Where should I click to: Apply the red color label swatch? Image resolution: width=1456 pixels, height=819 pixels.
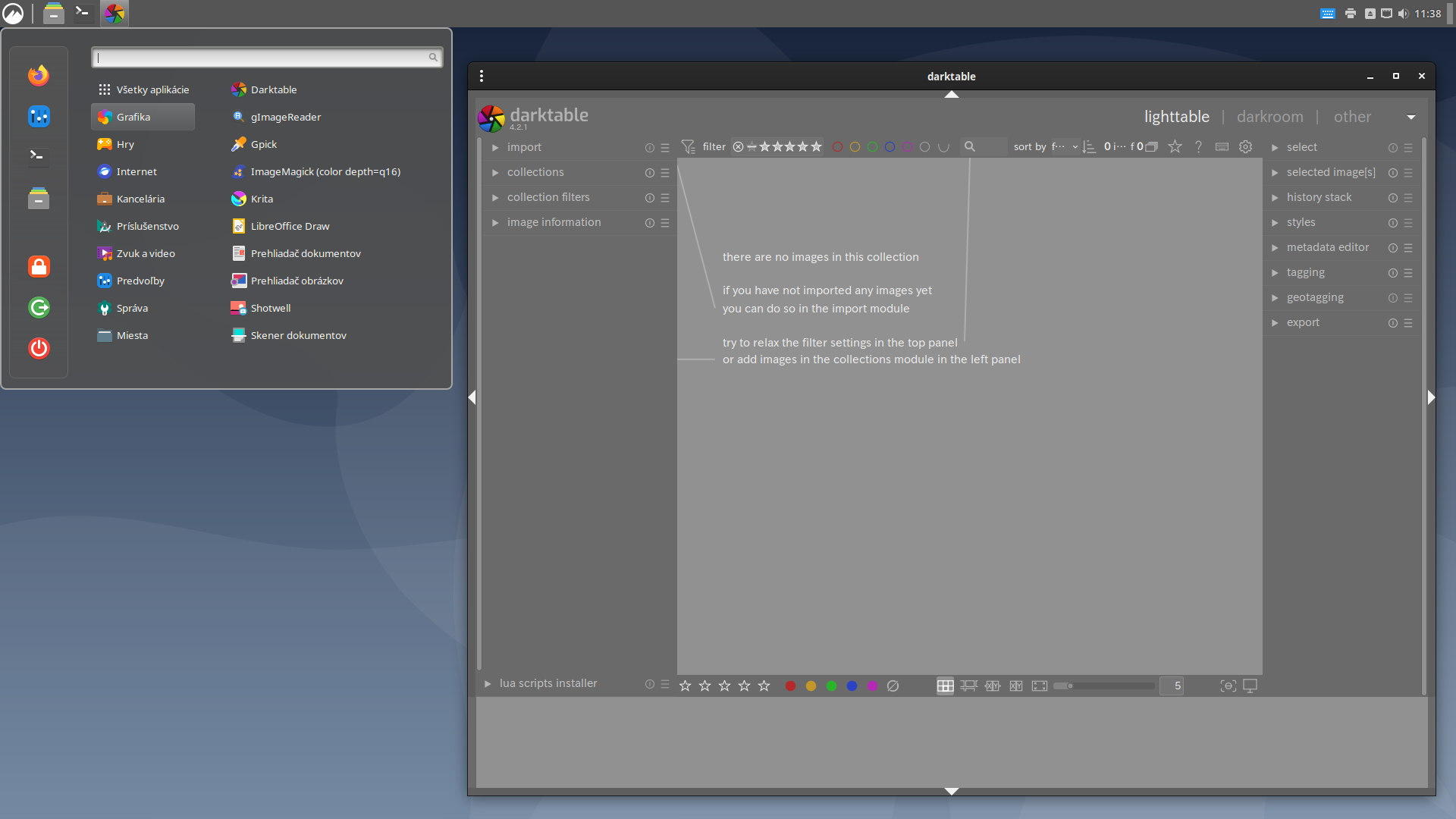(790, 686)
